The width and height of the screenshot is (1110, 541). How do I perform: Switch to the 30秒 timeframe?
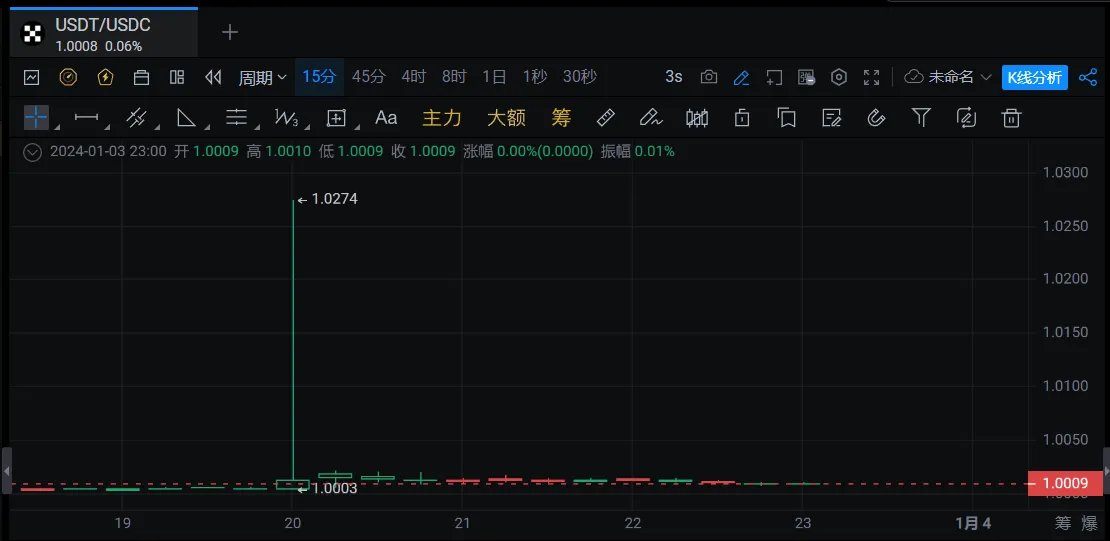(580, 77)
